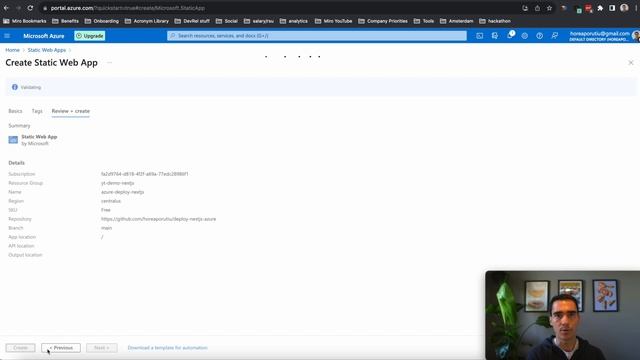The height and width of the screenshot is (360, 640).
Task: Click the main branch value
Action: tap(106, 228)
